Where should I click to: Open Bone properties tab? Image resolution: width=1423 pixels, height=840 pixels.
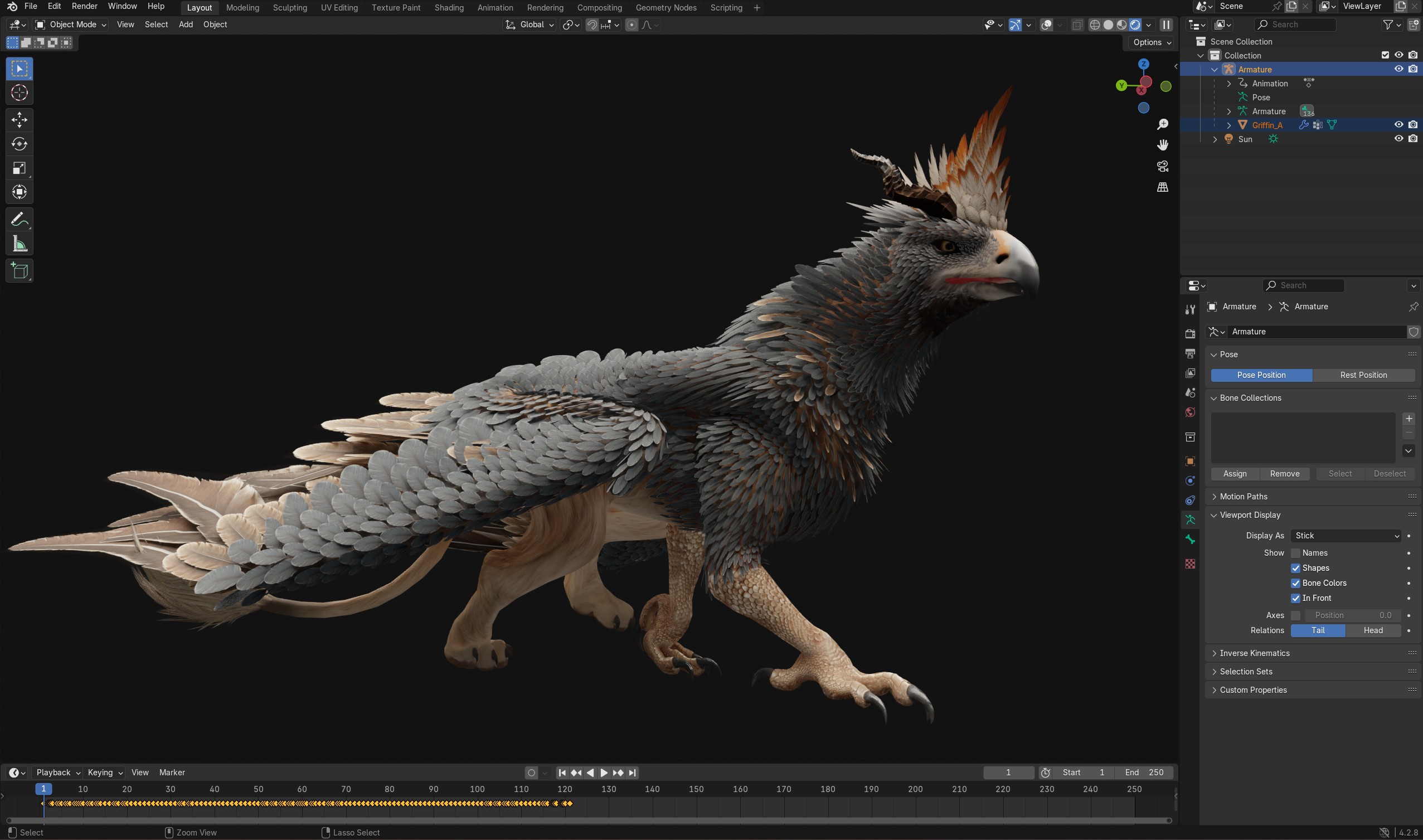coord(1190,540)
